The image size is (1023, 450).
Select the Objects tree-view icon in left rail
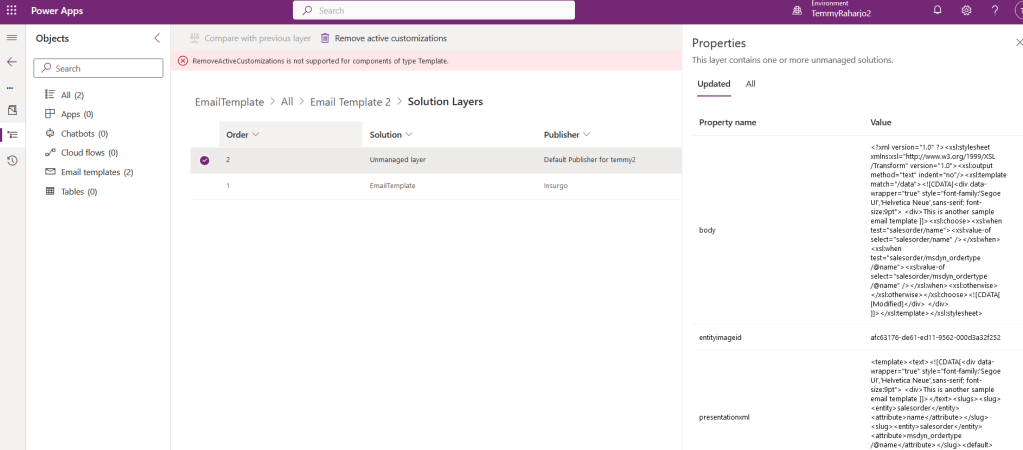(x=12, y=135)
